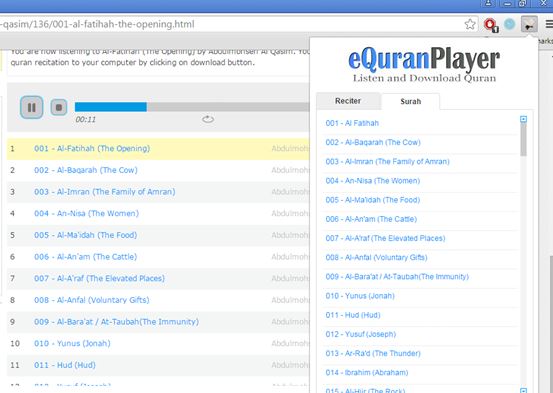Choose 008 - Al-Anfal in the popup list
This screenshot has width=553, height=393.
pyautogui.click(x=376, y=258)
